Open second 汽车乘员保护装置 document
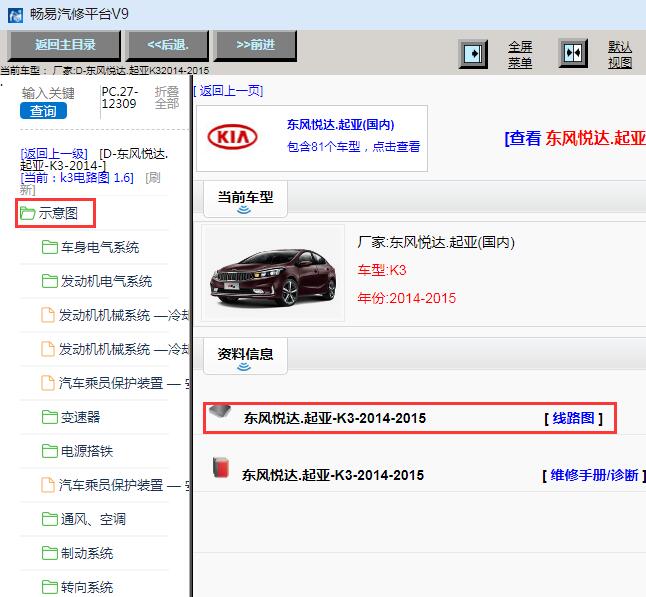This screenshot has height=597, width=646. click(x=124, y=485)
